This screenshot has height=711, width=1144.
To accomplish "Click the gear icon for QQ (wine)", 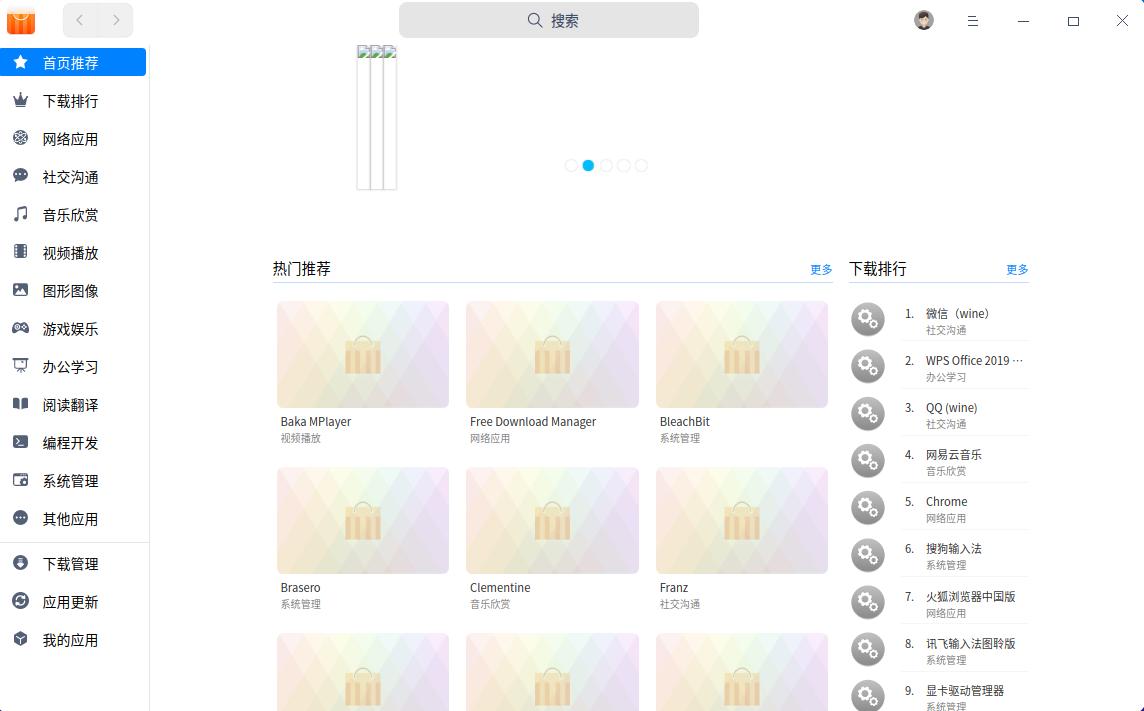I will [x=867, y=413].
